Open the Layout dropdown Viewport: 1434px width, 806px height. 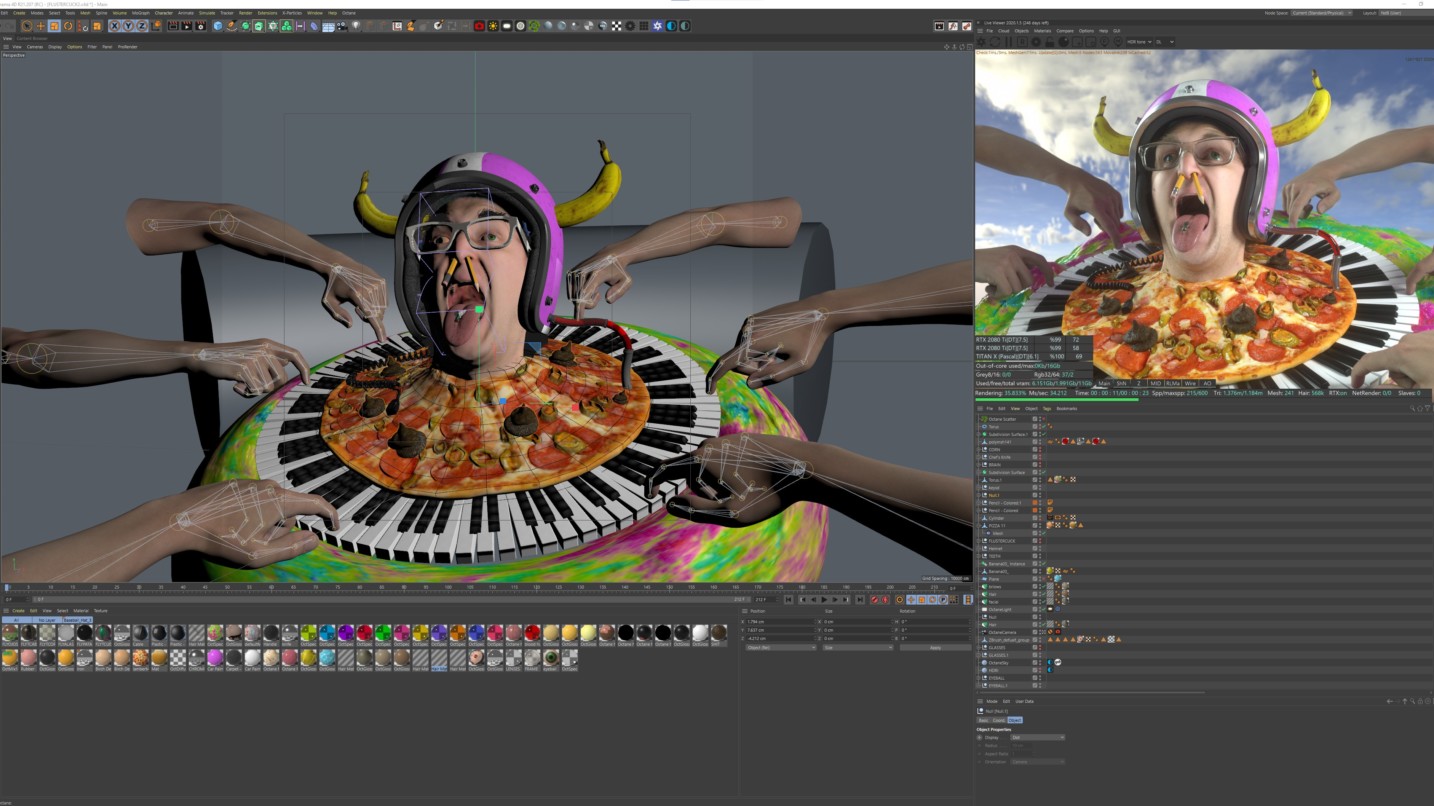tap(1406, 13)
